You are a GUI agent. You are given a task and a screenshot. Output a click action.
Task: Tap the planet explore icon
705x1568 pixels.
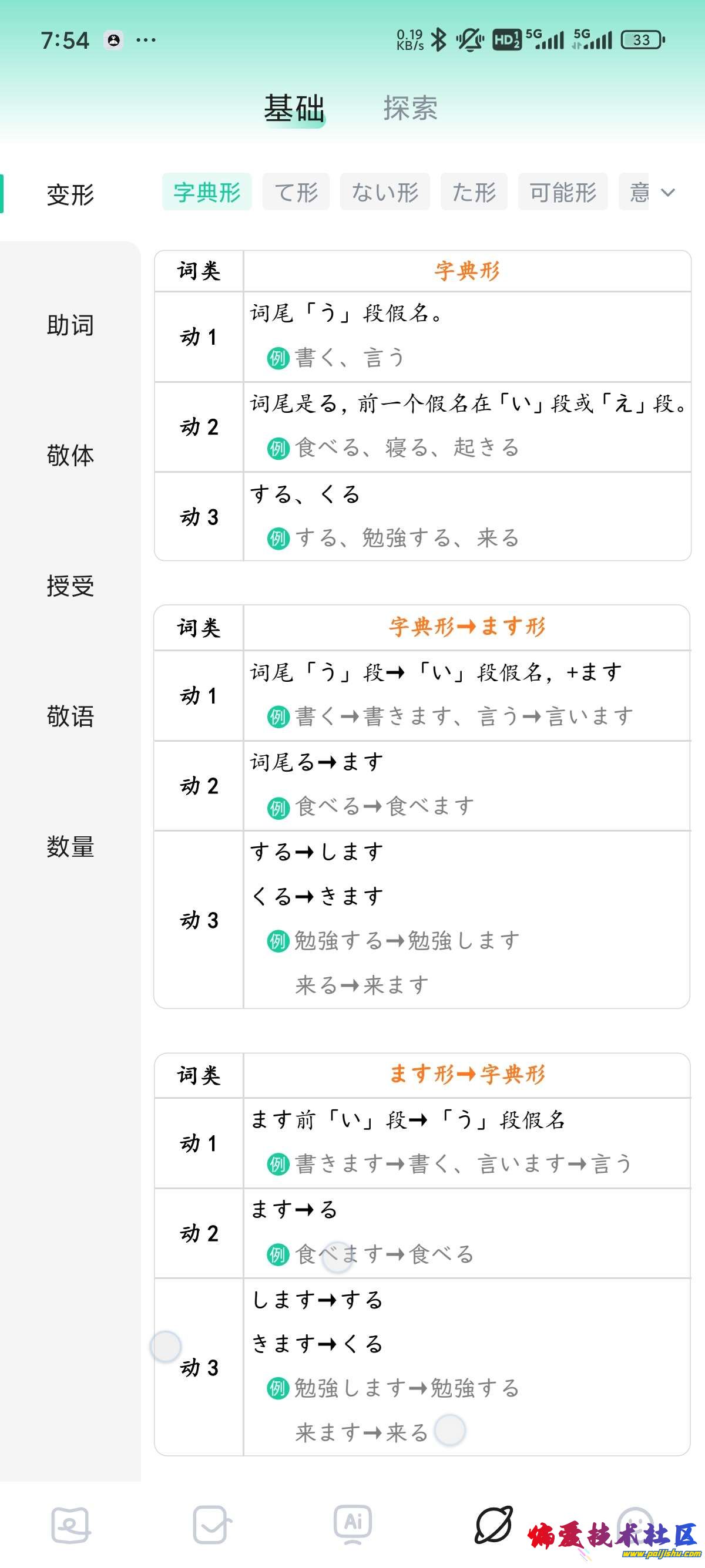[x=493, y=1525]
